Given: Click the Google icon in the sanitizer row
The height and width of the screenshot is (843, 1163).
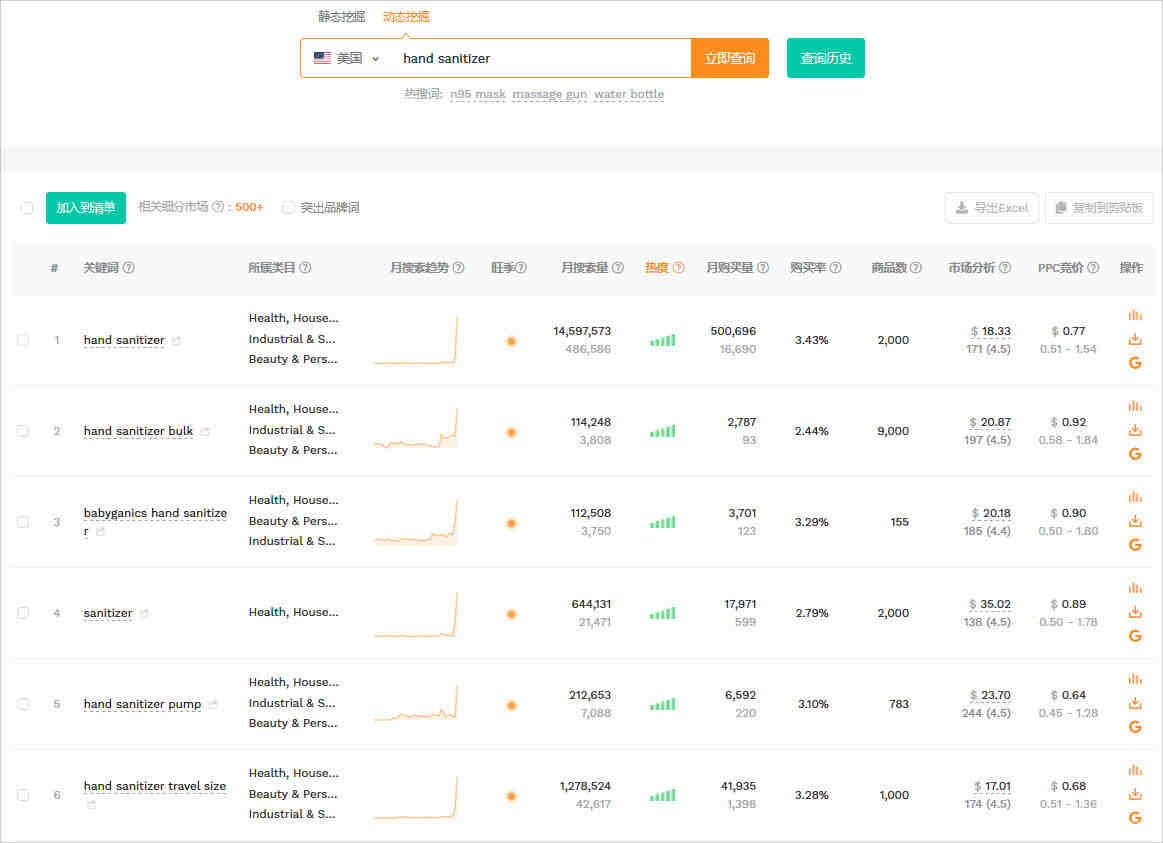Looking at the screenshot, I should [x=1135, y=636].
